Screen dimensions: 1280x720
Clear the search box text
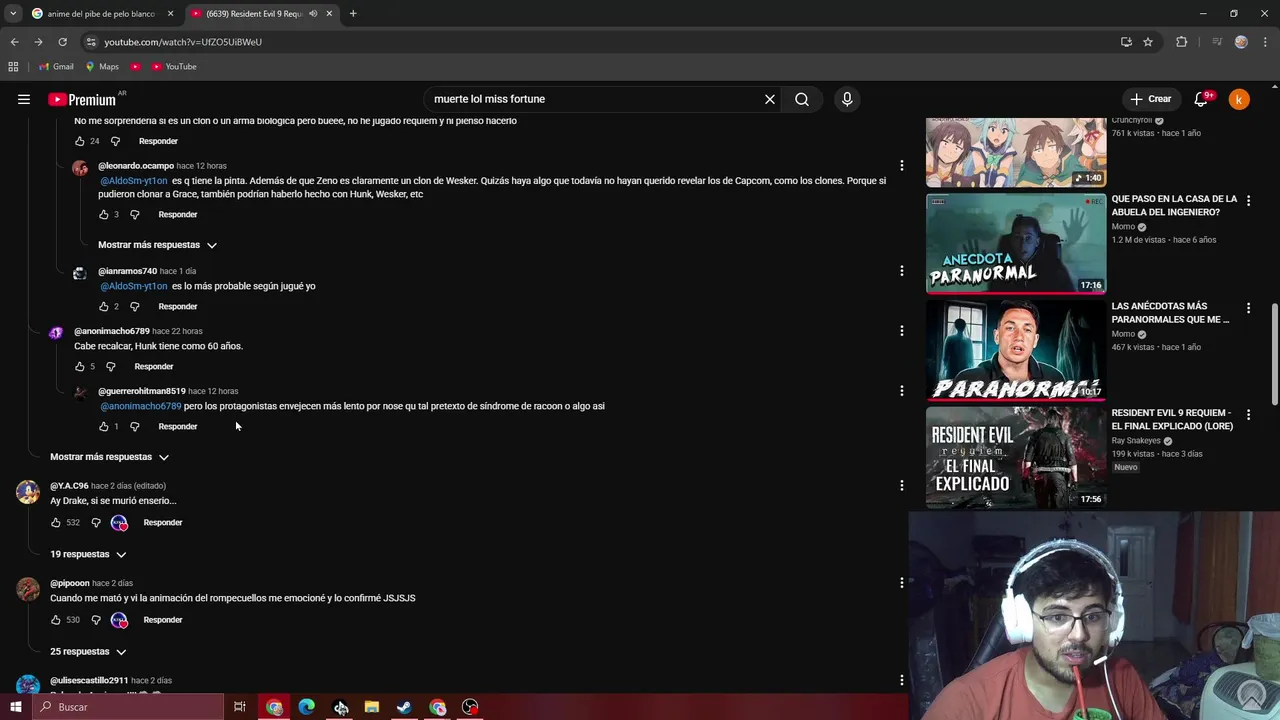770,99
